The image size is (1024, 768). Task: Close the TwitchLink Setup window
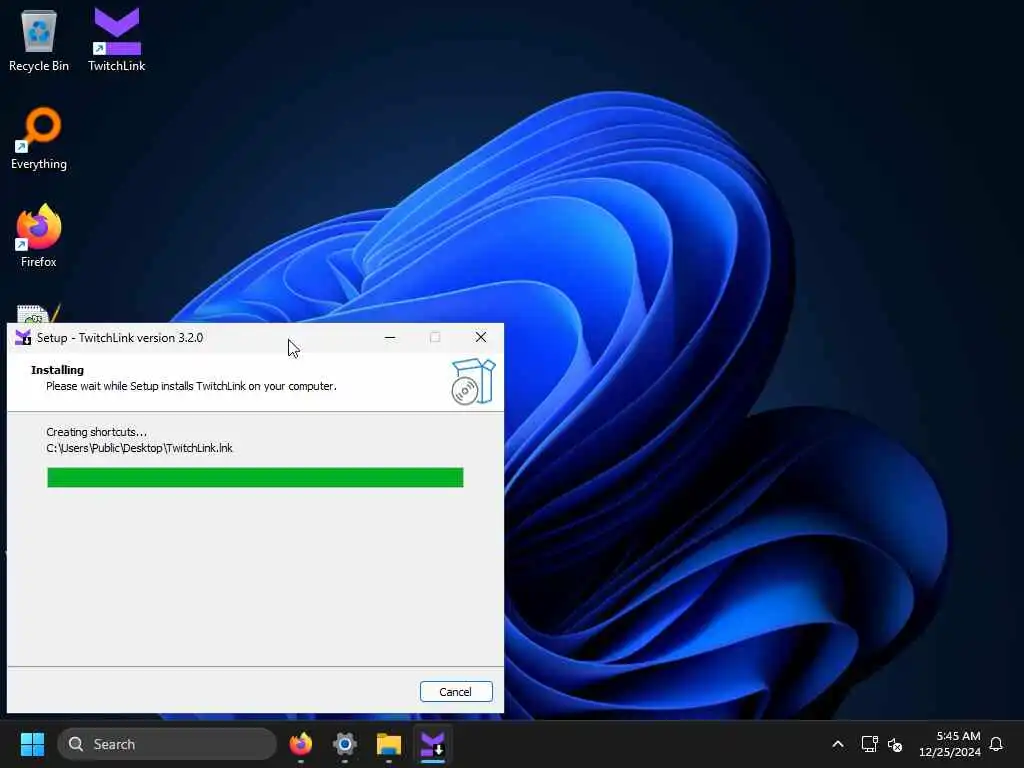(481, 337)
